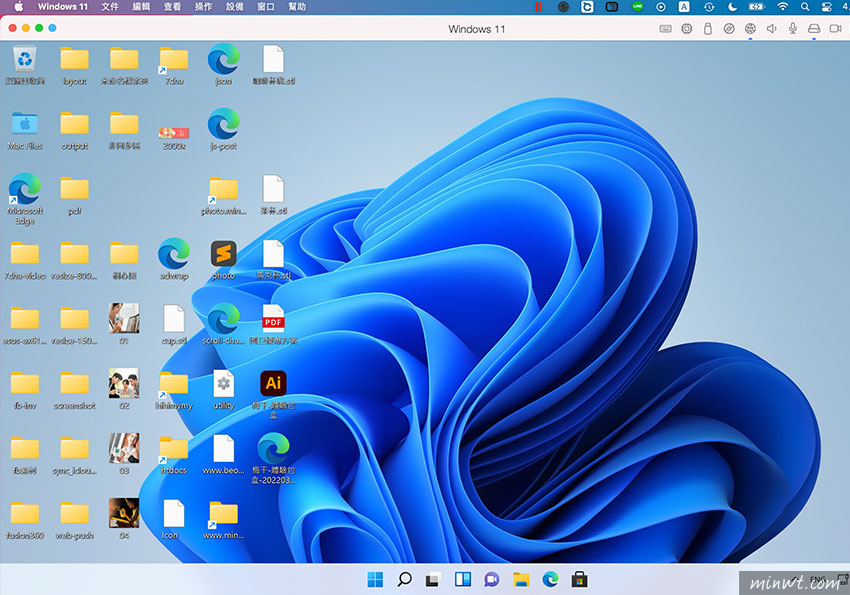Open the Parallels keyboard icon in toolbar
Image resolution: width=850 pixels, height=595 pixels.
click(665, 29)
